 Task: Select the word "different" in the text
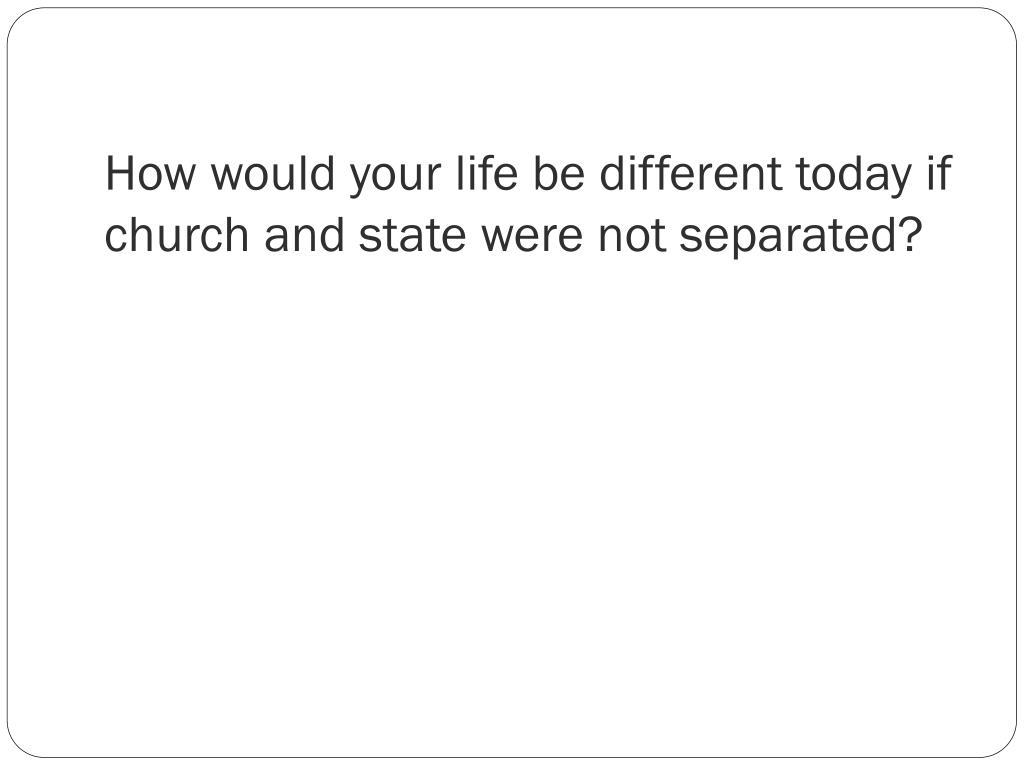[x=690, y=172]
